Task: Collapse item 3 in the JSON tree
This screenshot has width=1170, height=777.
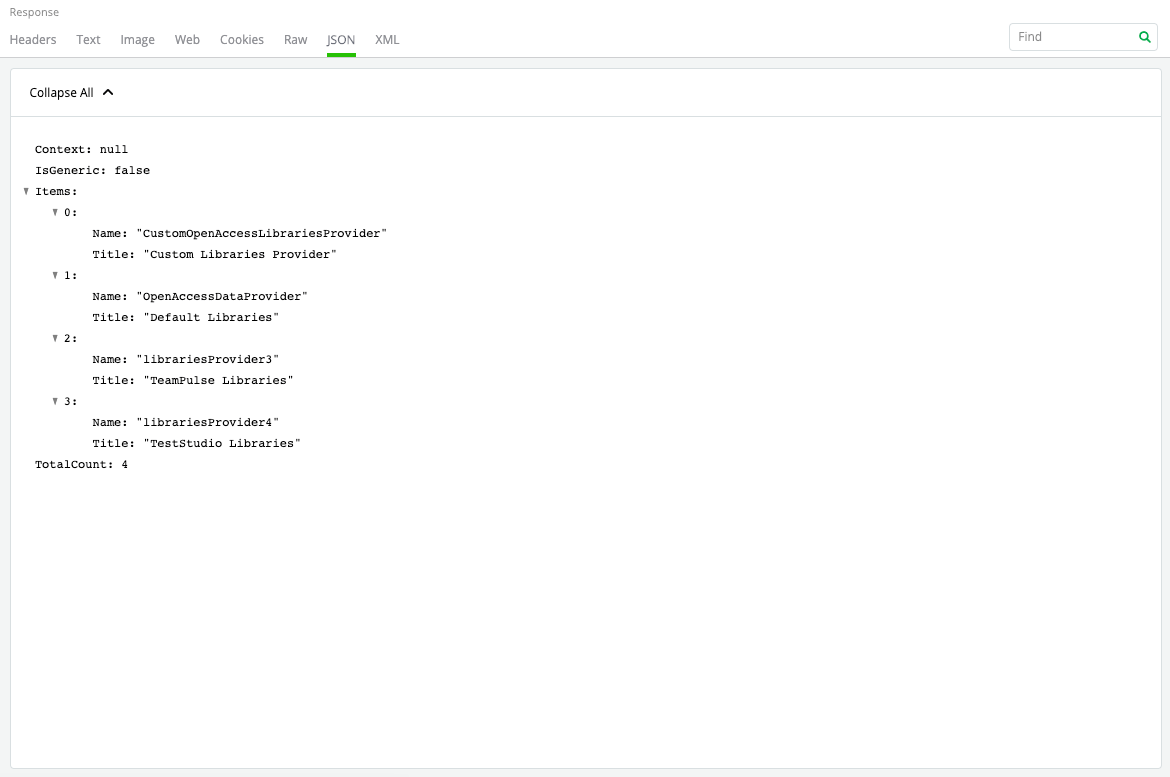Action: tap(55, 401)
